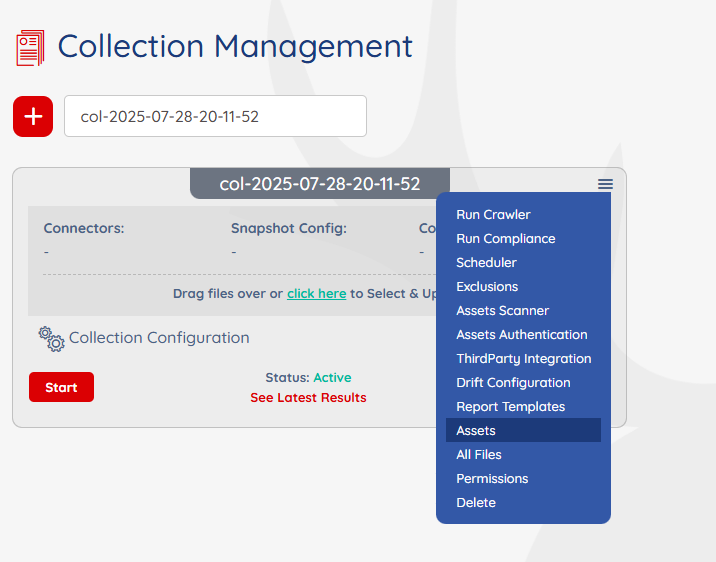Click the col-2025-07-28-20-11-52 card title tab

(320, 184)
